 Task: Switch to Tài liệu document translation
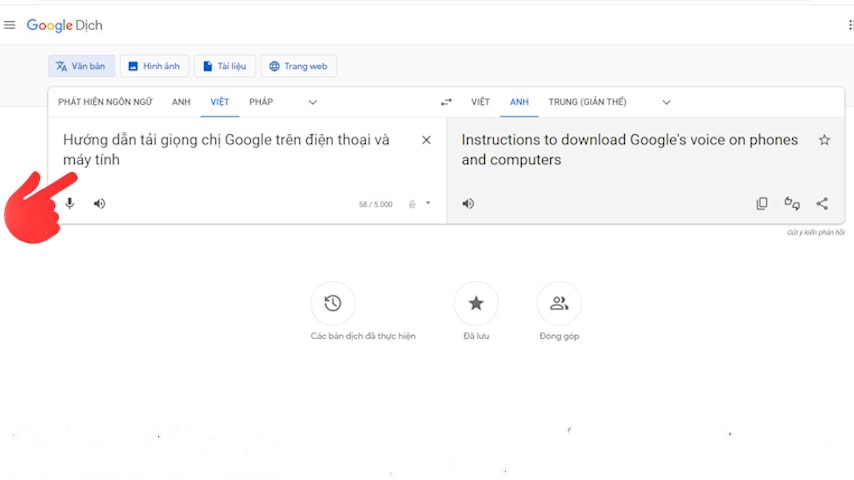click(x=225, y=66)
